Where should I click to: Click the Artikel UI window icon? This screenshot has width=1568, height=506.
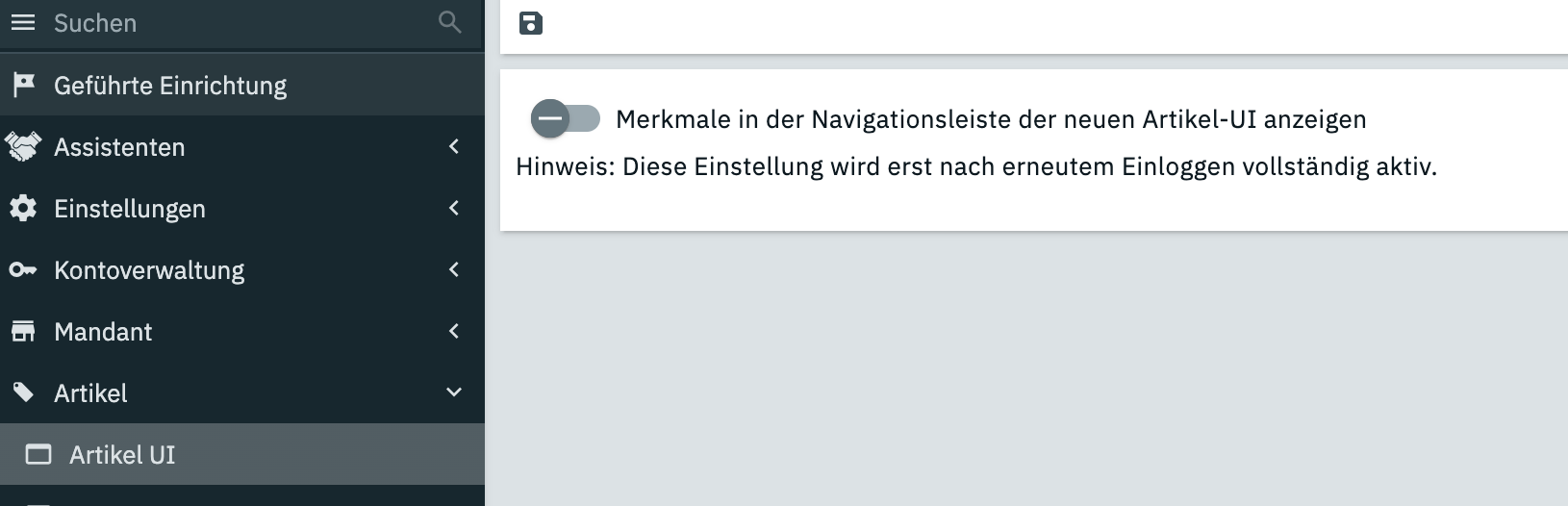click(38, 455)
